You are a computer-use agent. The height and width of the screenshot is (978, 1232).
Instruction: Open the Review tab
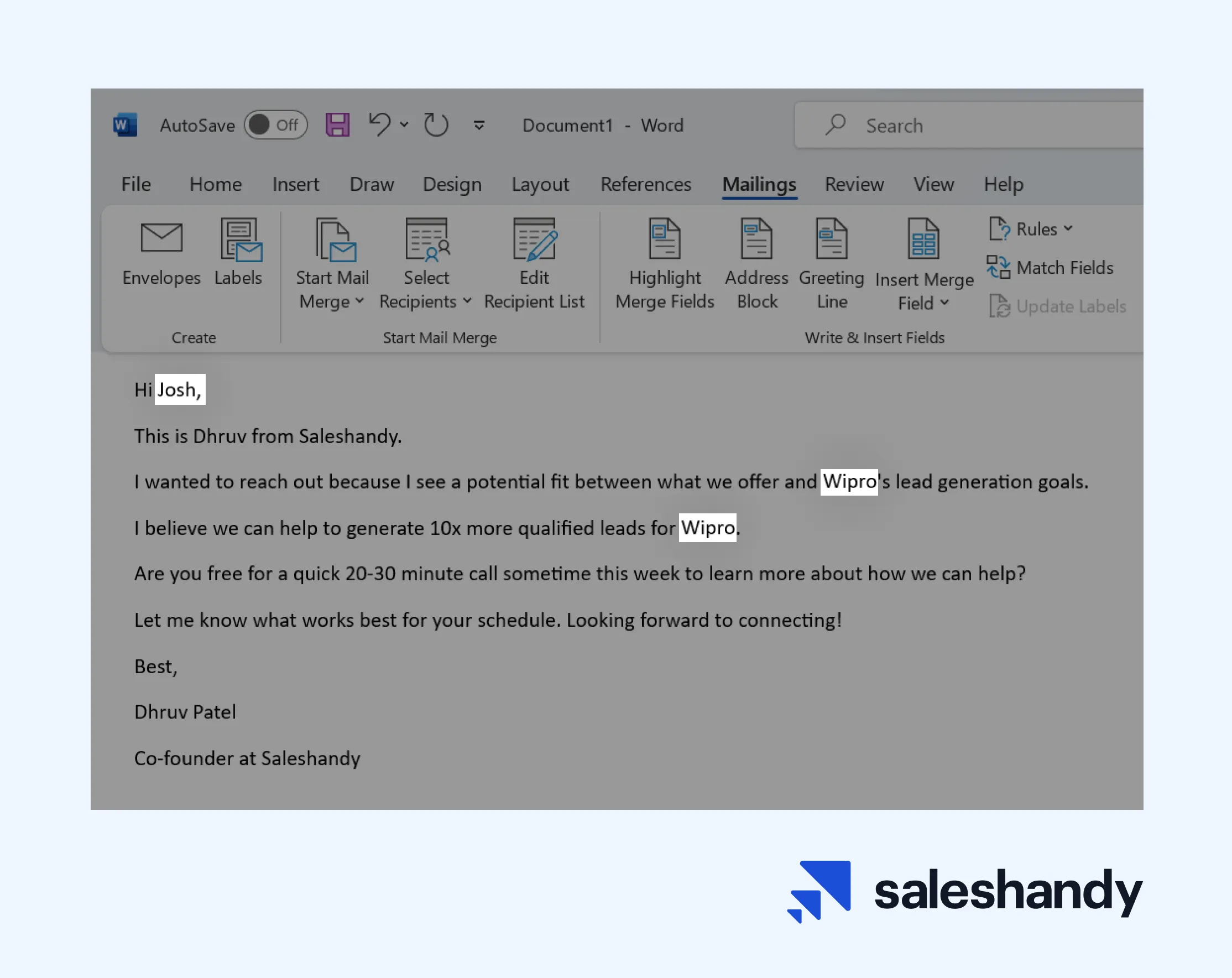click(x=854, y=184)
